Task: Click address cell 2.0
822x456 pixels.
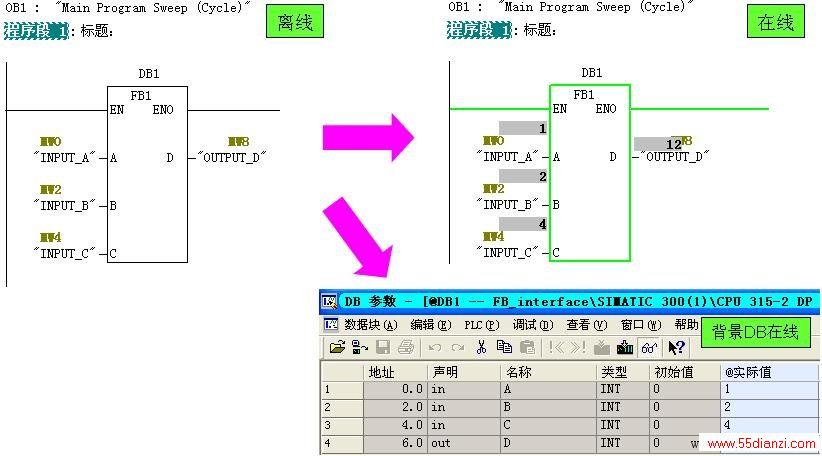Action: tap(395, 407)
